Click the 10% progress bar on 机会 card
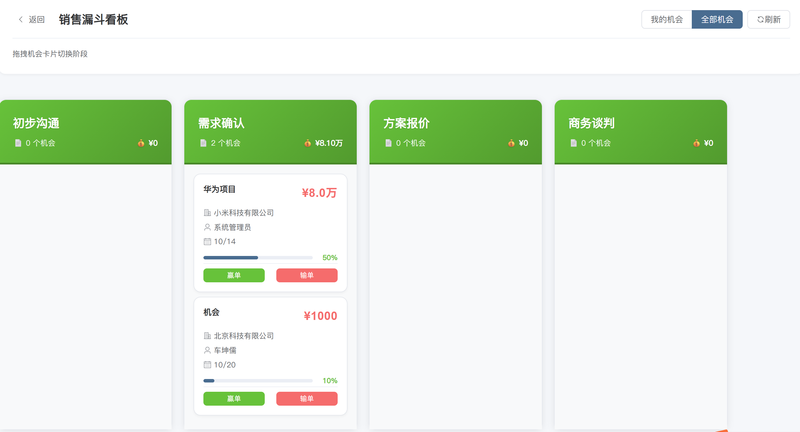The width and height of the screenshot is (800, 432). point(258,380)
